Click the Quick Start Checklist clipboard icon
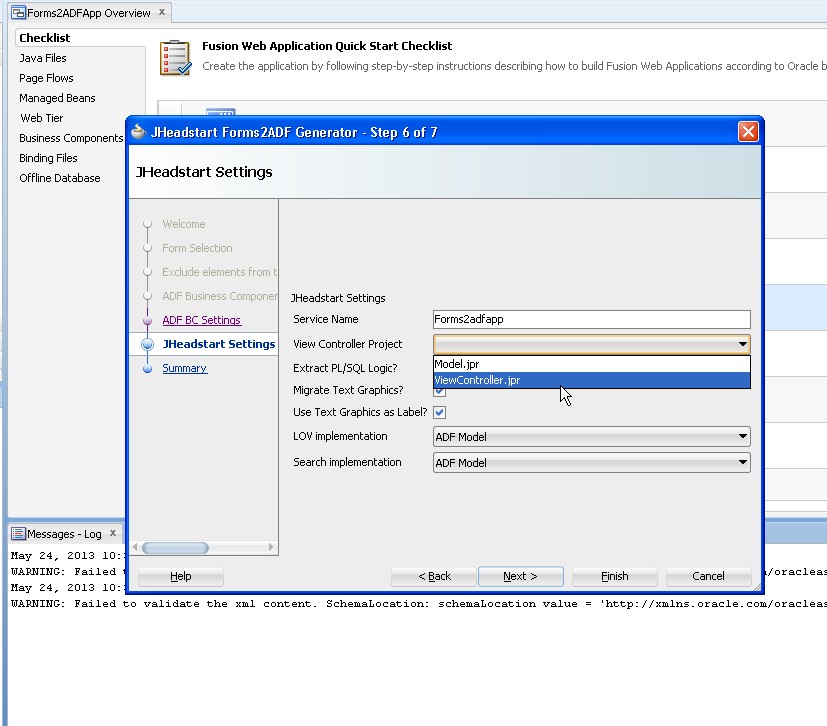 (176, 58)
